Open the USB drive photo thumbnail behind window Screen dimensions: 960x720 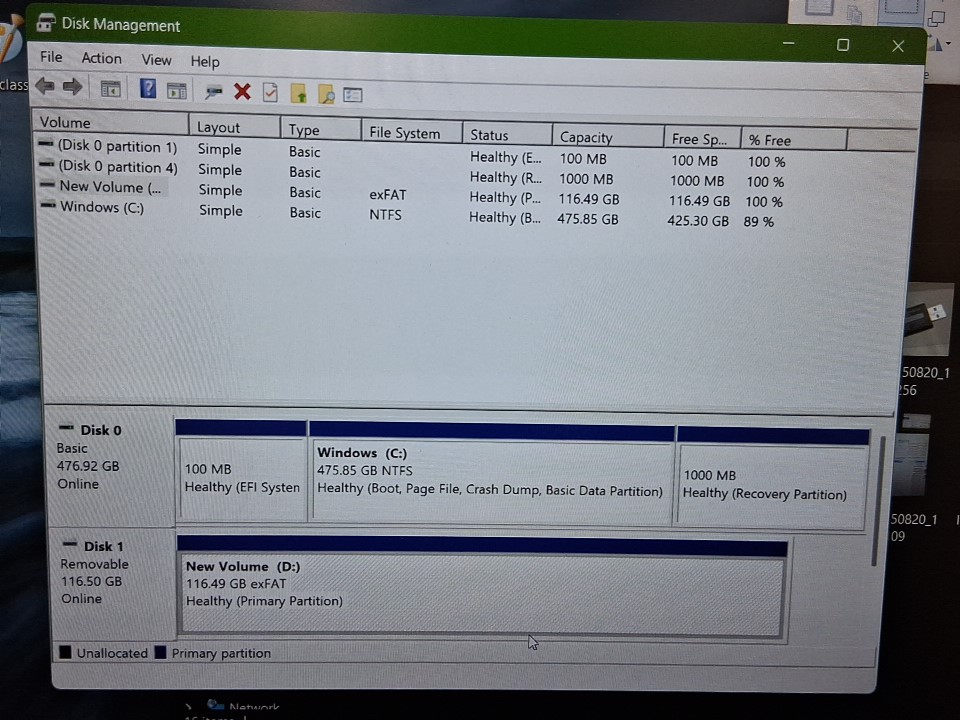point(928,318)
